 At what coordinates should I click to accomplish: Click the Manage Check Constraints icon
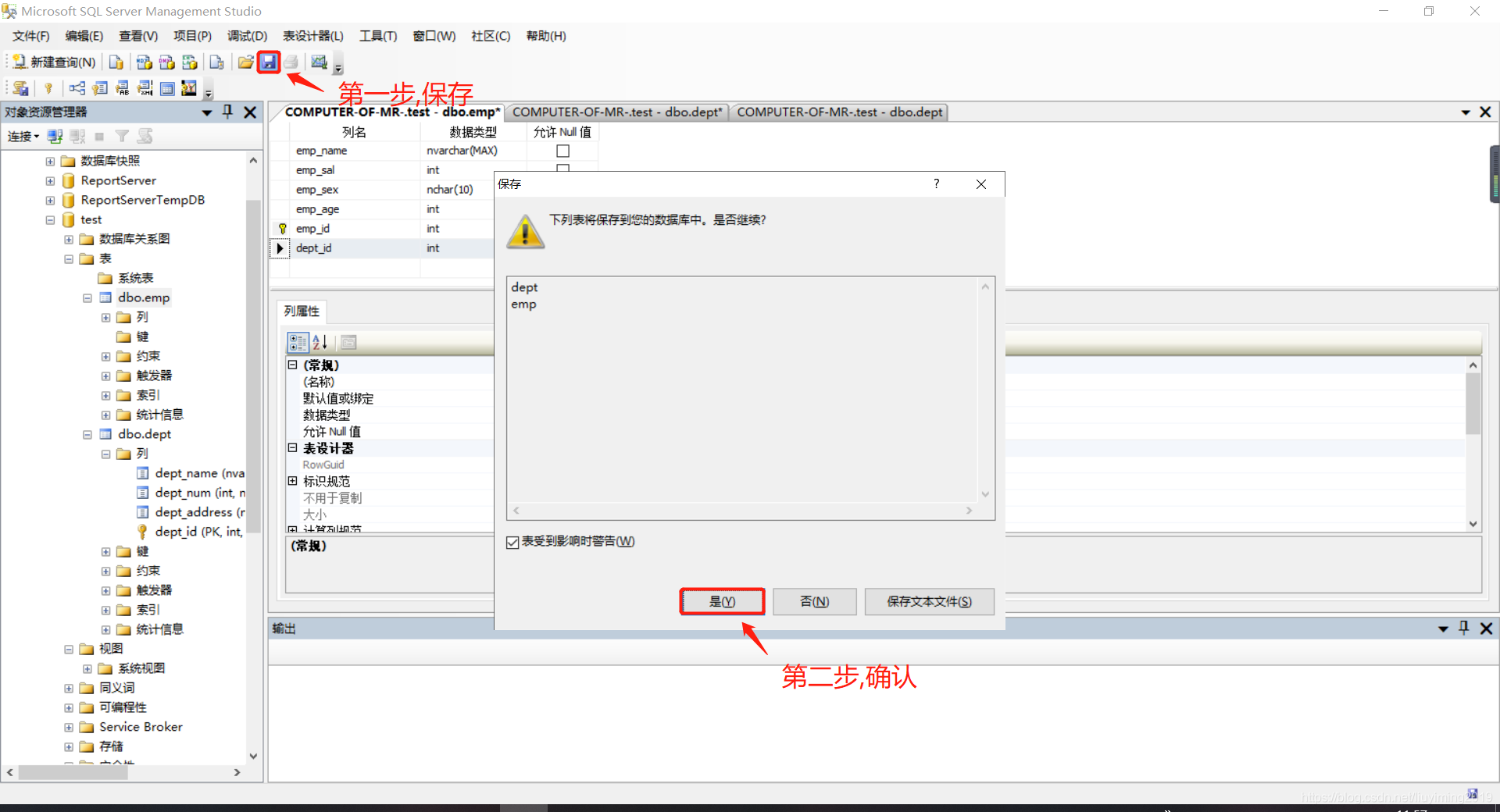click(x=167, y=88)
